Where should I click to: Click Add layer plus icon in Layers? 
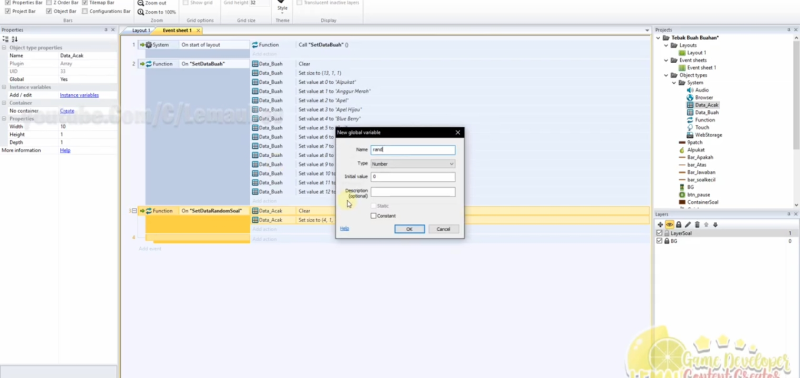tap(660, 224)
